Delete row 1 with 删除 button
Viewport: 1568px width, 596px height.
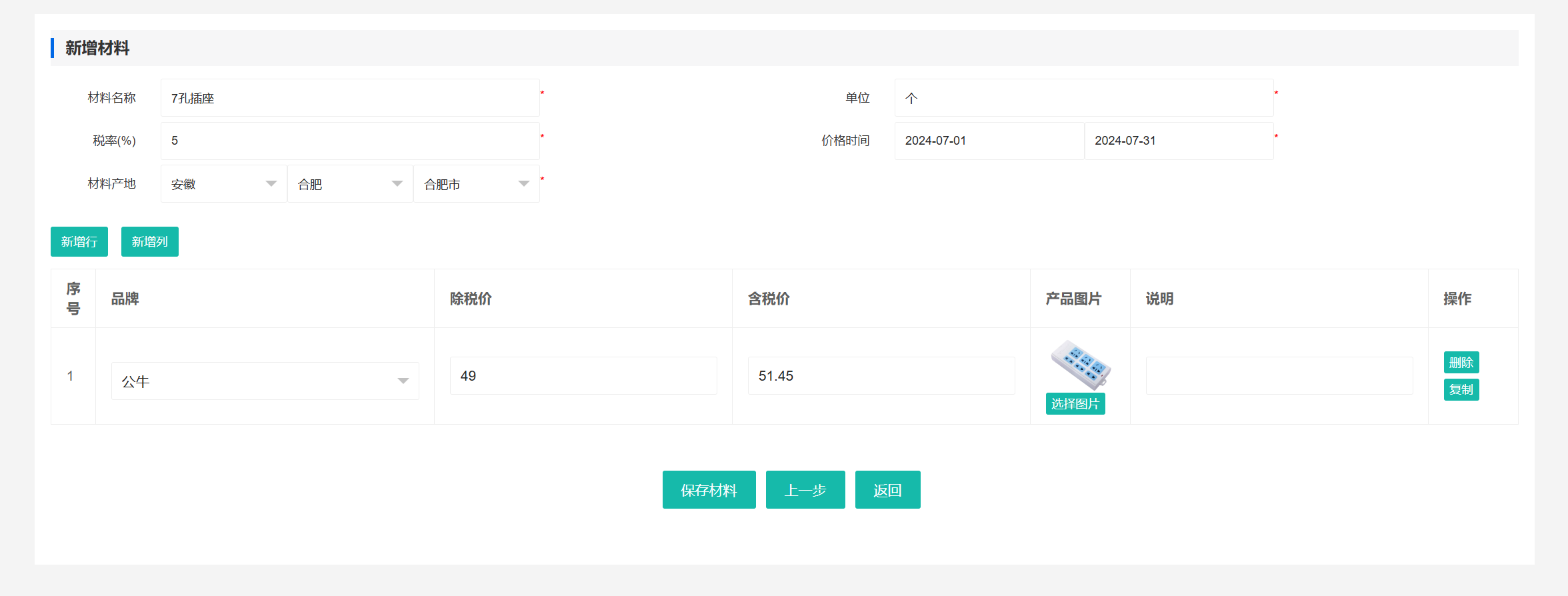1461,363
